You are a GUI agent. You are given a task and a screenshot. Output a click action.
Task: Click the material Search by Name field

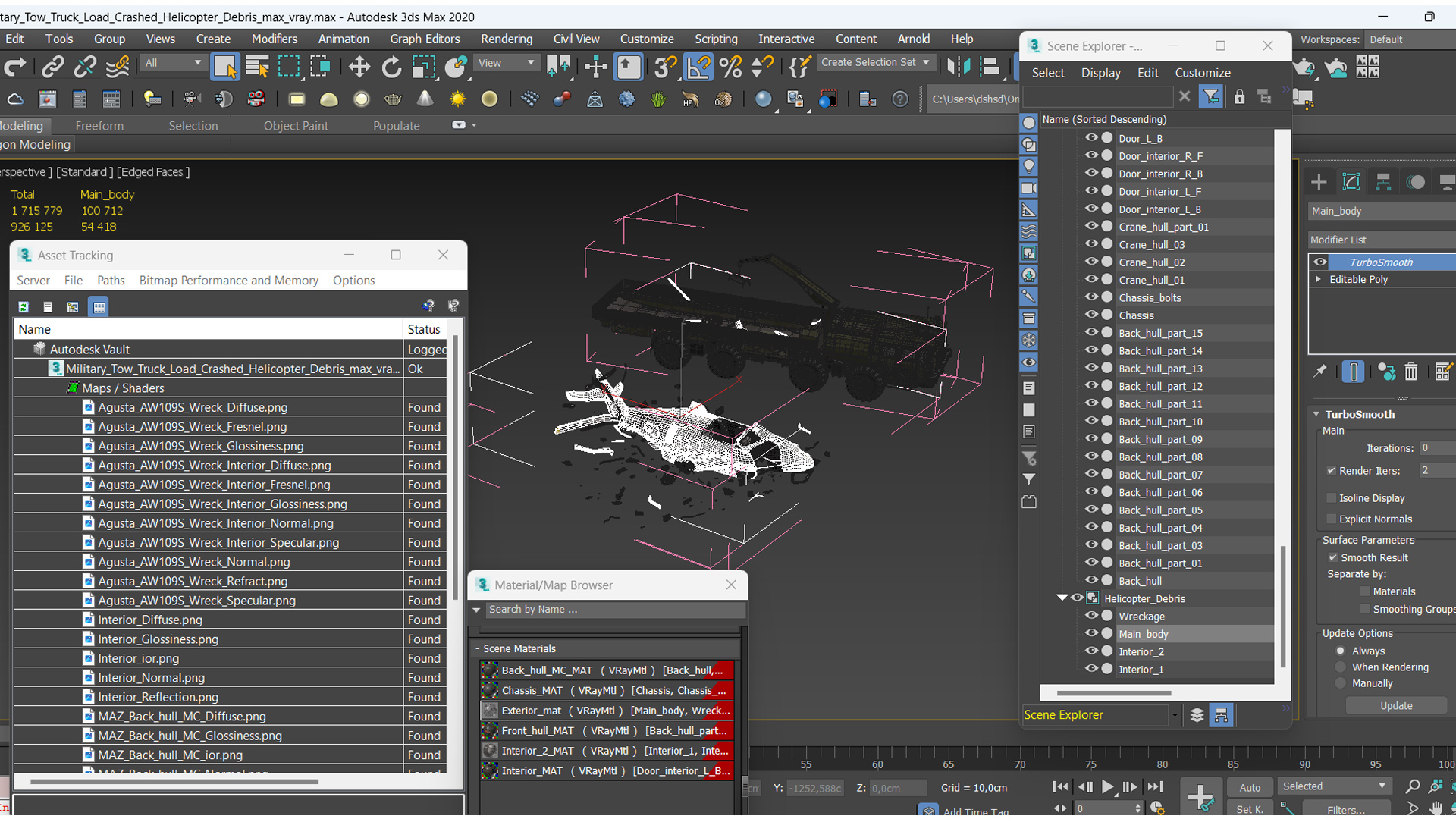[615, 610]
